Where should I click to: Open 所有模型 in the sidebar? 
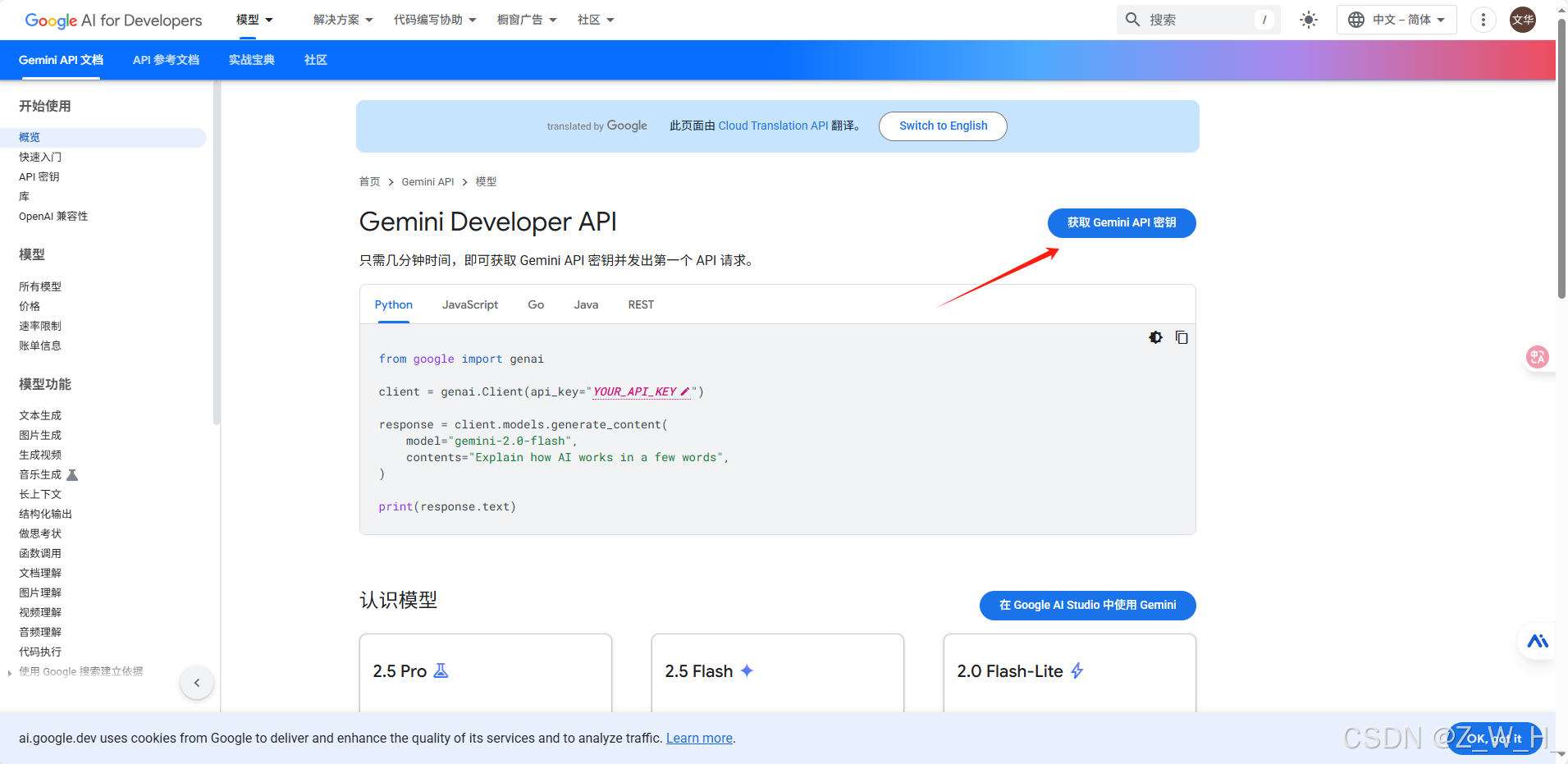40,286
